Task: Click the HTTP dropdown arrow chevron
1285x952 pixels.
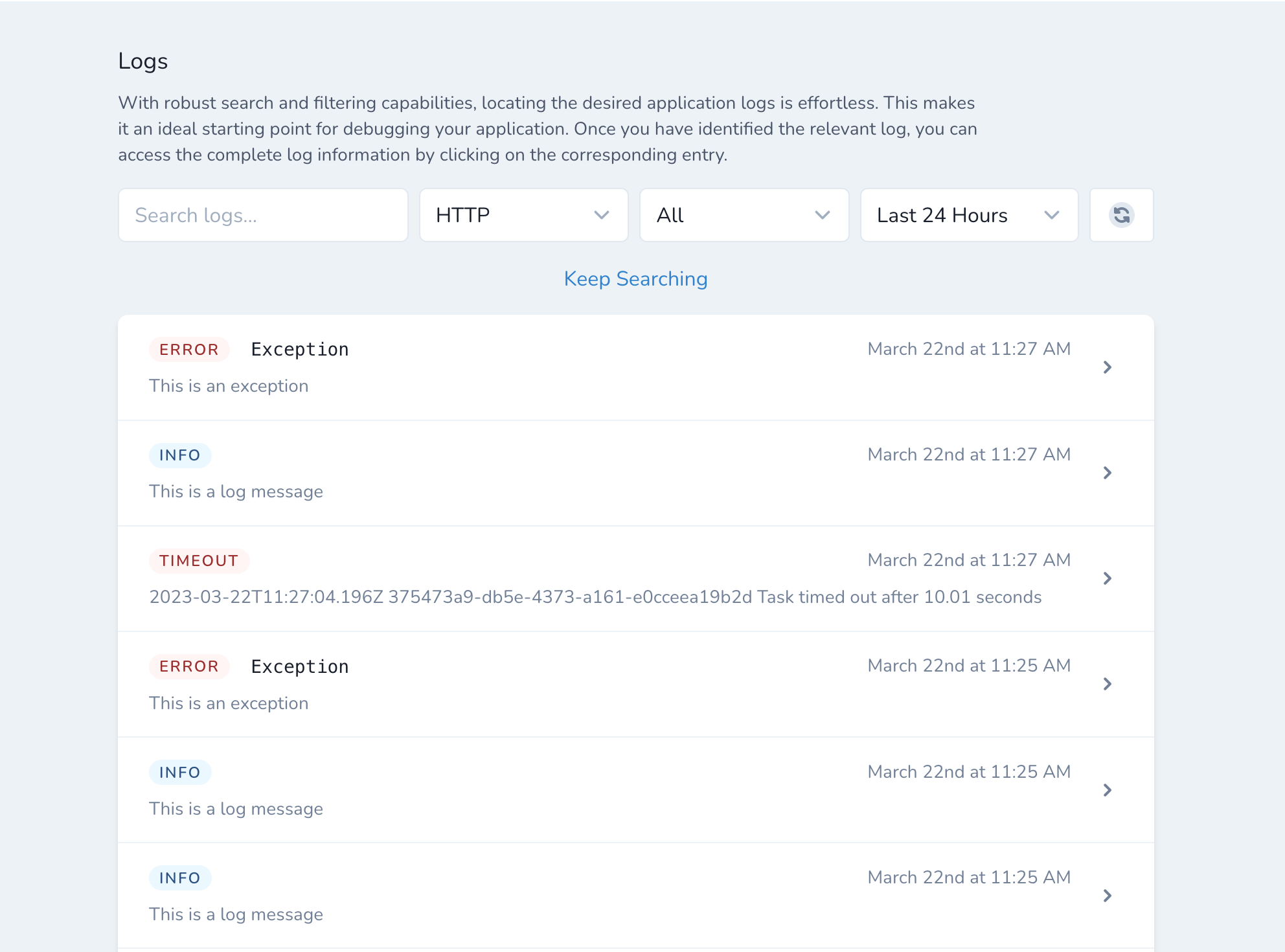Action: pyautogui.click(x=602, y=215)
